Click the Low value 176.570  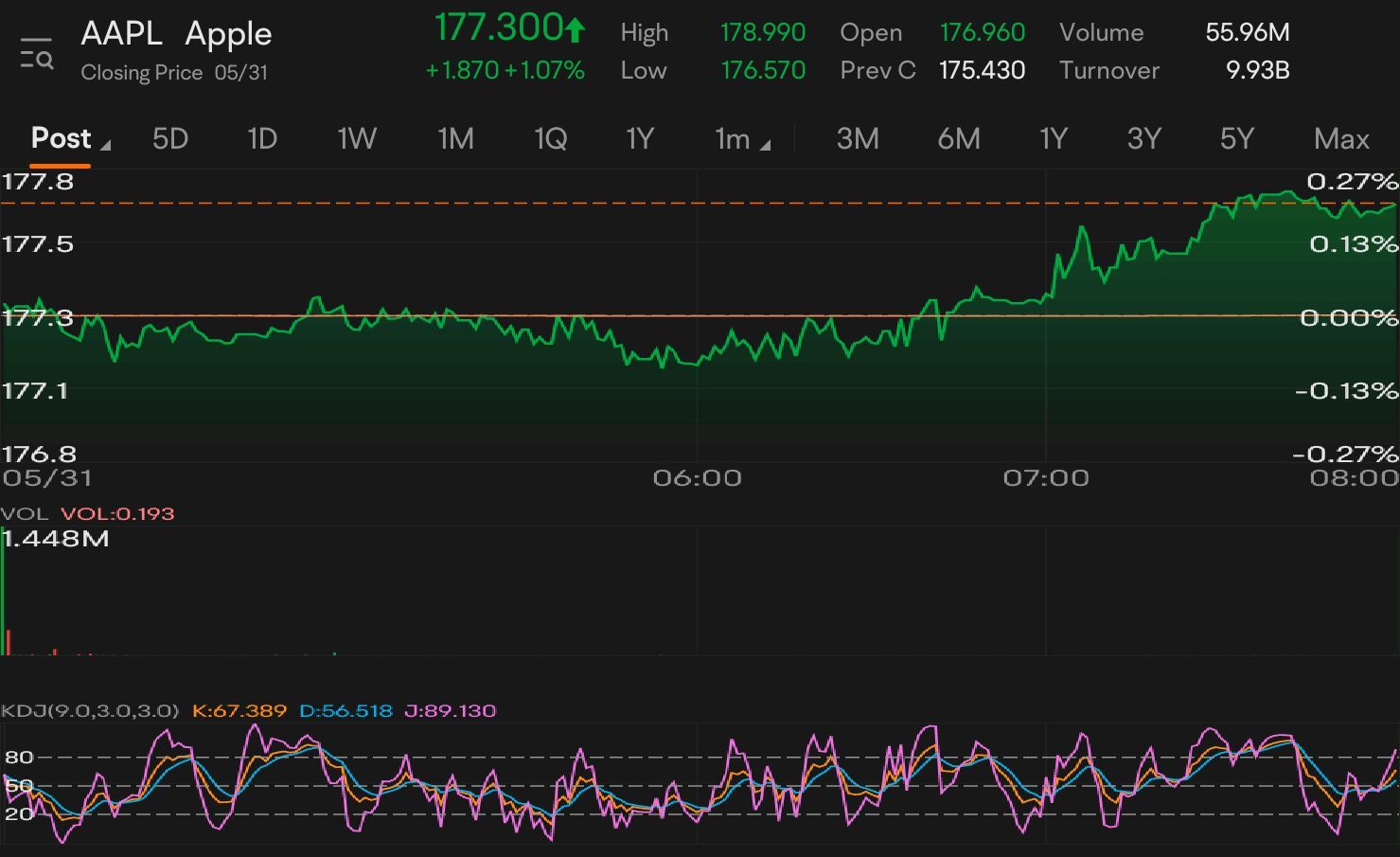(x=763, y=70)
